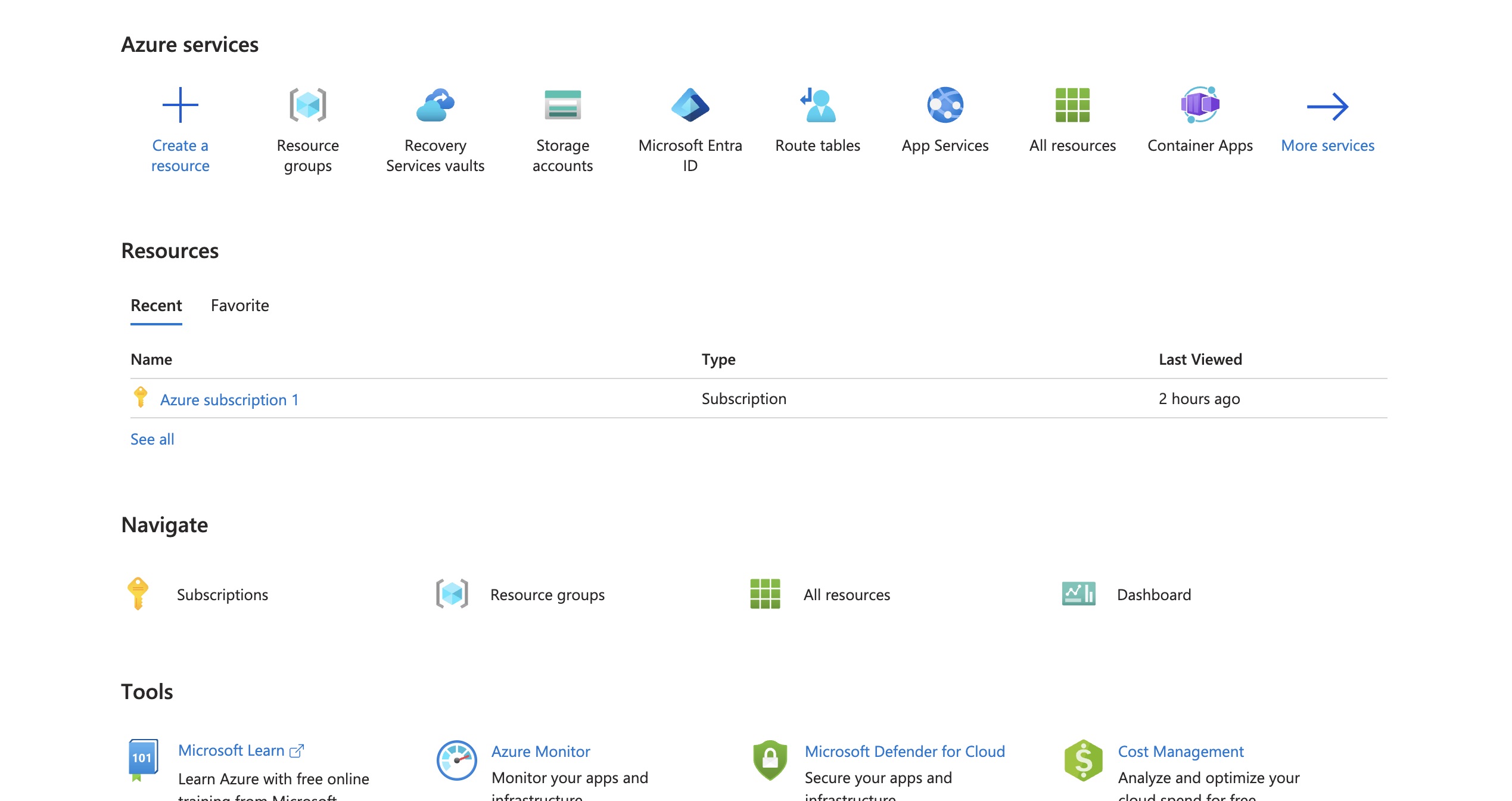Image resolution: width=1512 pixels, height=801 pixels.
Task: Open Cost Management tool link
Action: 1180,752
